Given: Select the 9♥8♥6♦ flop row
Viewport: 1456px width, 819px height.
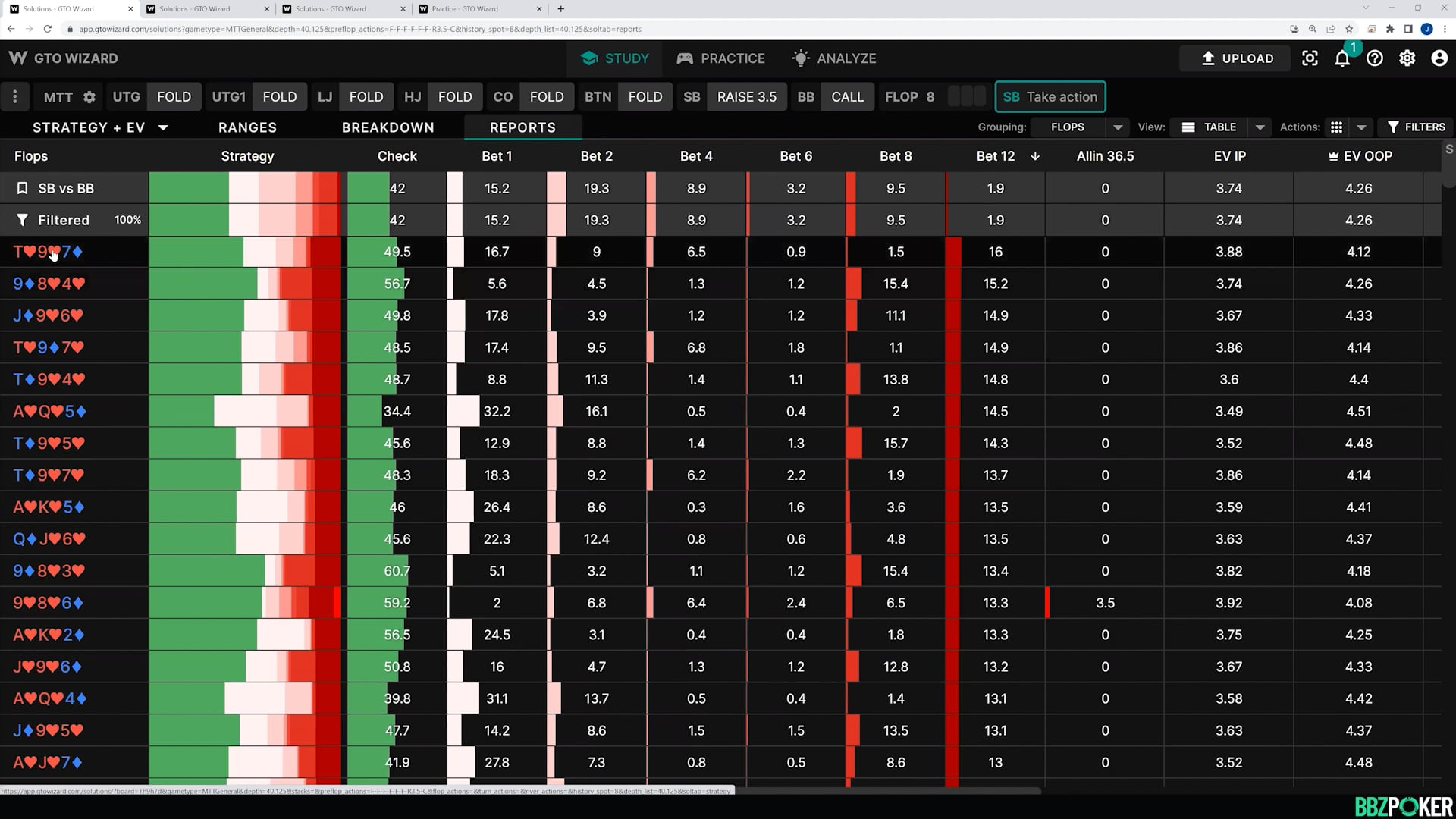Looking at the screenshot, I should pyautogui.click(x=49, y=603).
